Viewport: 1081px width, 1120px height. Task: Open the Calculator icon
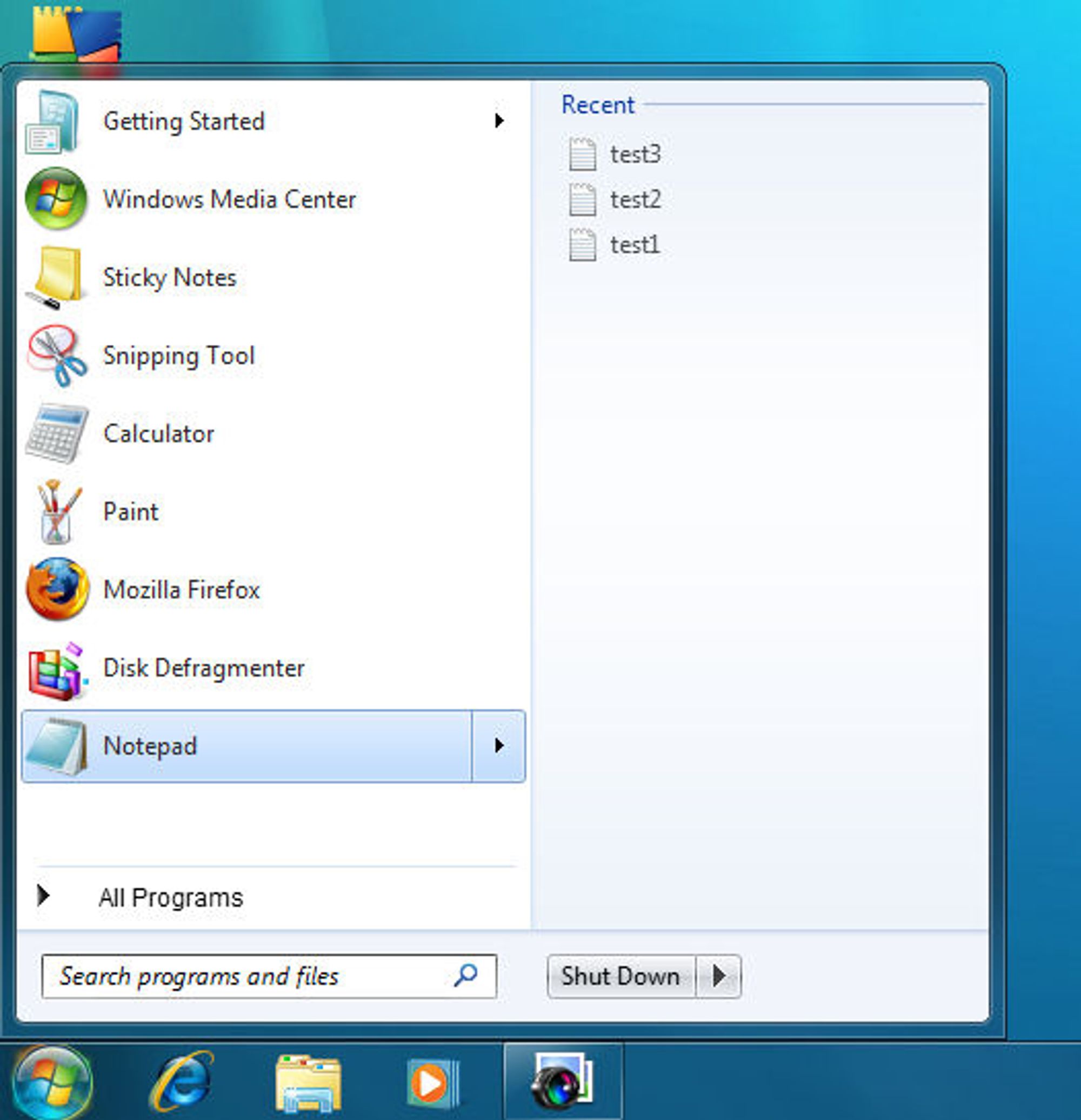[57, 433]
